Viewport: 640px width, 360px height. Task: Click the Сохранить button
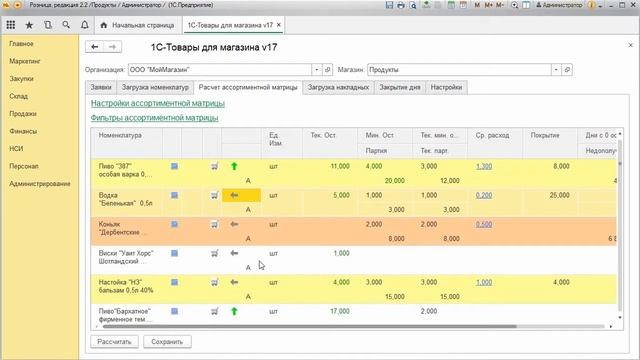[167, 342]
